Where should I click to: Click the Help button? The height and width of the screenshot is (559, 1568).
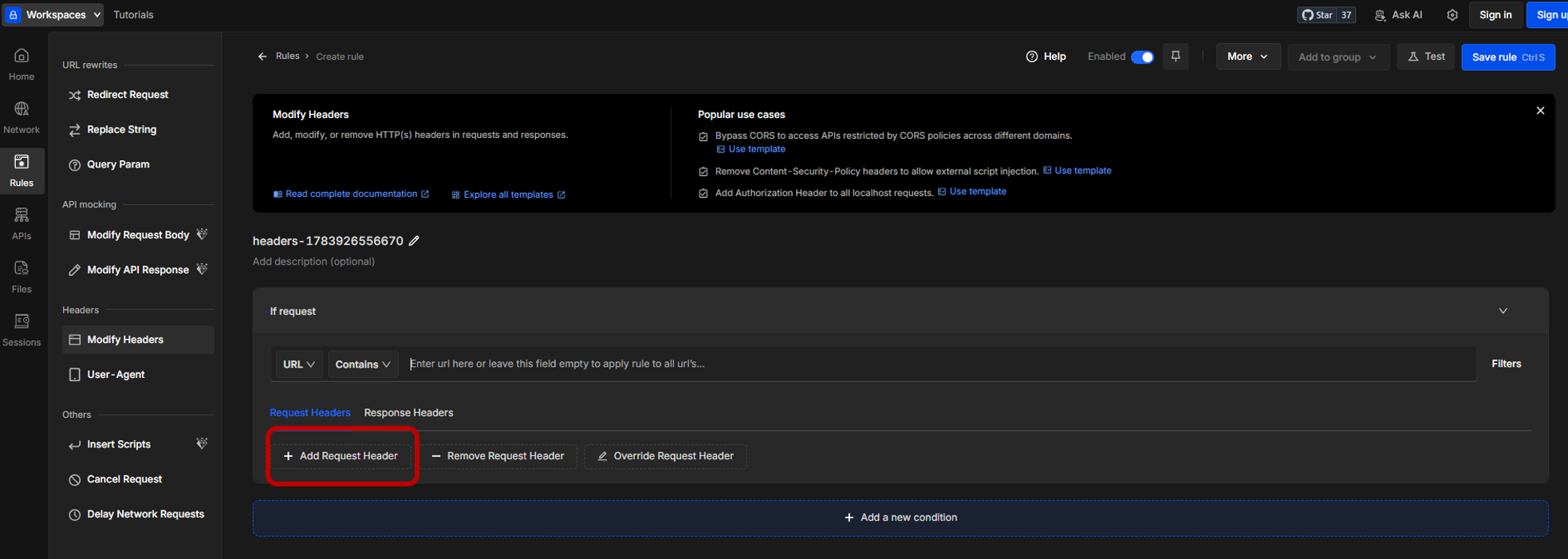click(x=1046, y=57)
